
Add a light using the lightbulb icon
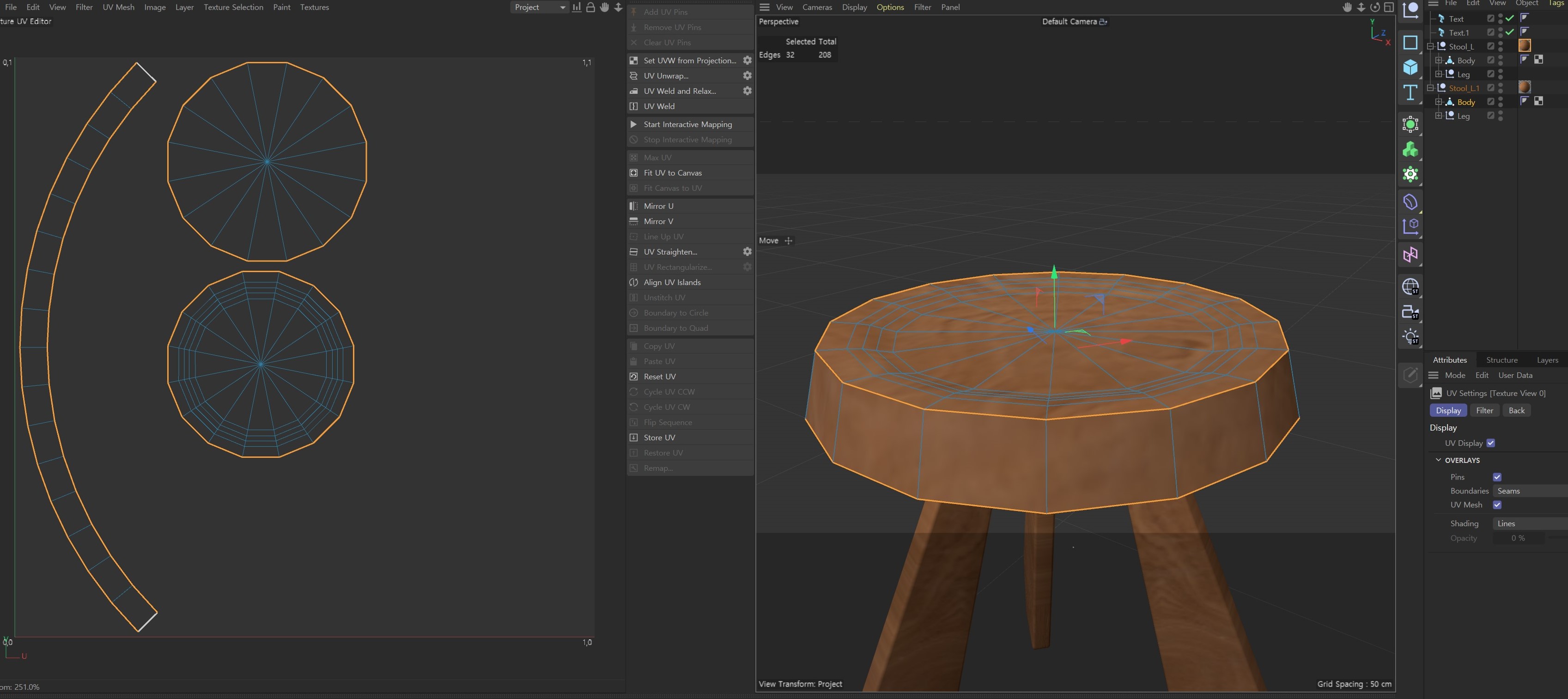tap(1410, 337)
